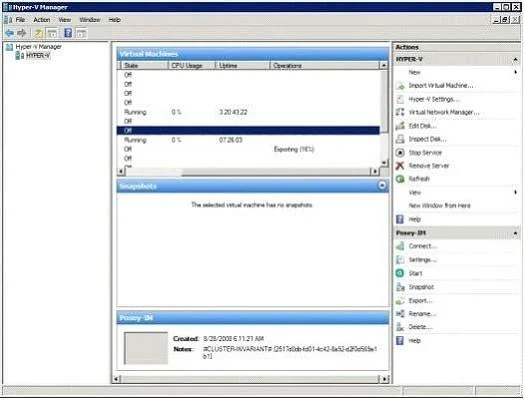Select the HYPER-V server tree node
The width and height of the screenshot is (525, 400).
tap(38, 56)
